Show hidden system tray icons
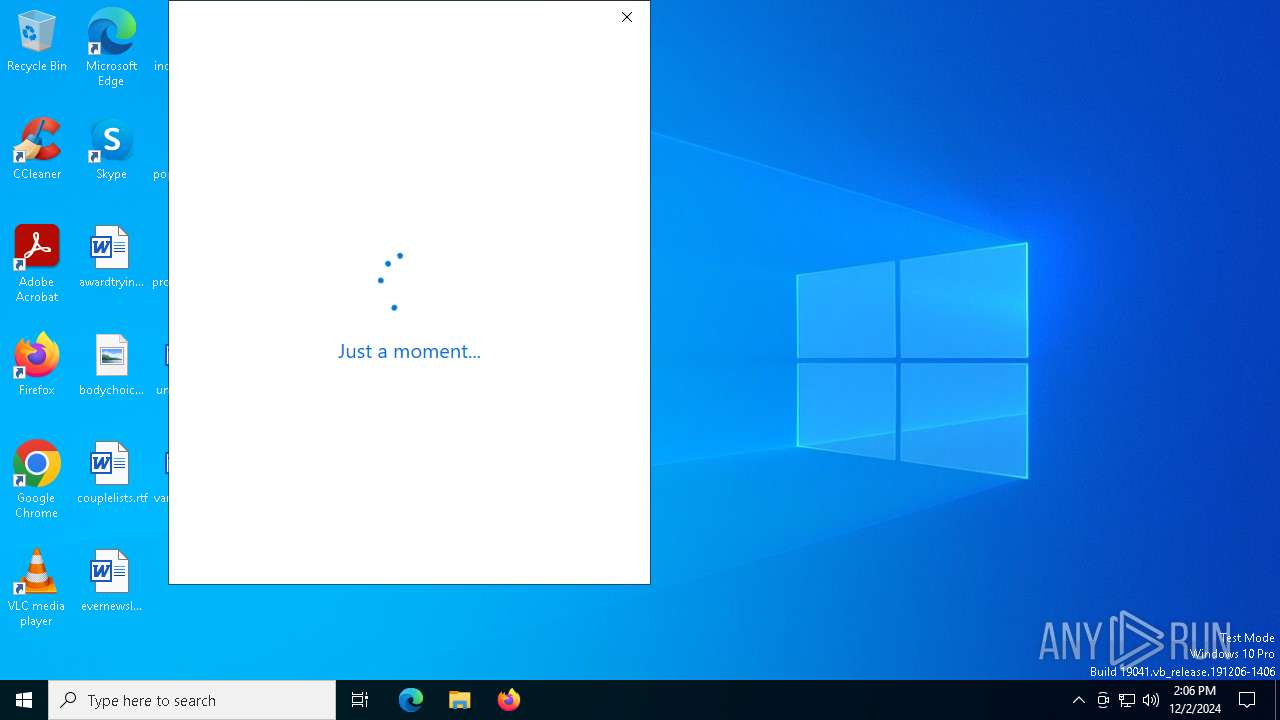 pos(1078,700)
